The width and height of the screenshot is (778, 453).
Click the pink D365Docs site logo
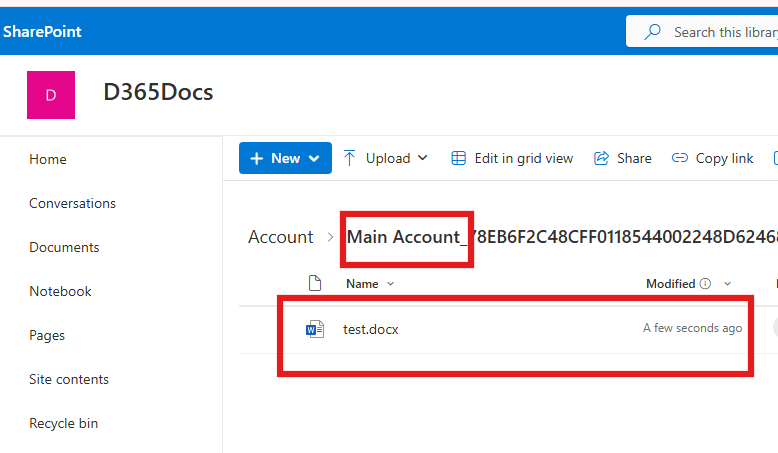(x=51, y=95)
